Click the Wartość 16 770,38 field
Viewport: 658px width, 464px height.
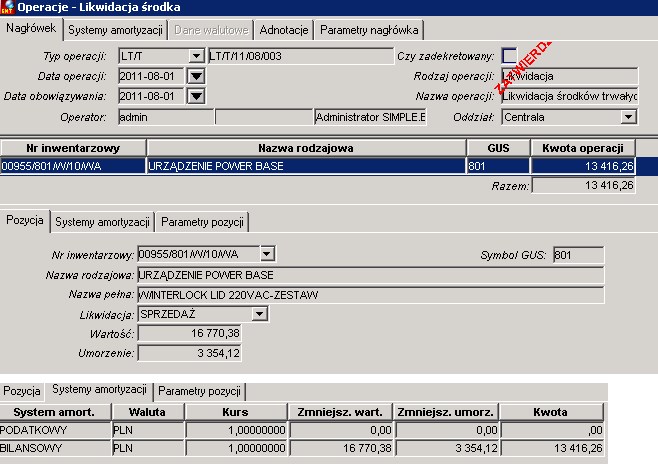coord(190,334)
